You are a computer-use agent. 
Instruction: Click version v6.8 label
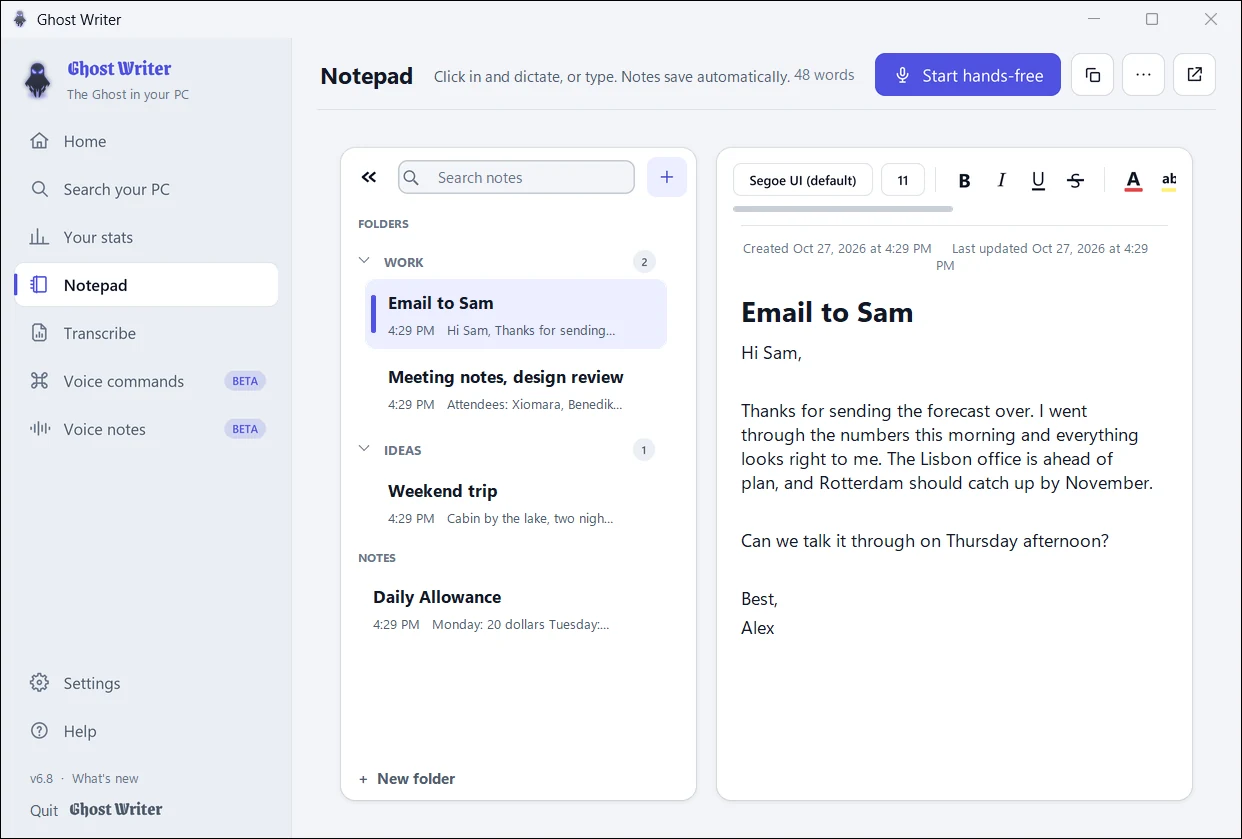pos(41,778)
